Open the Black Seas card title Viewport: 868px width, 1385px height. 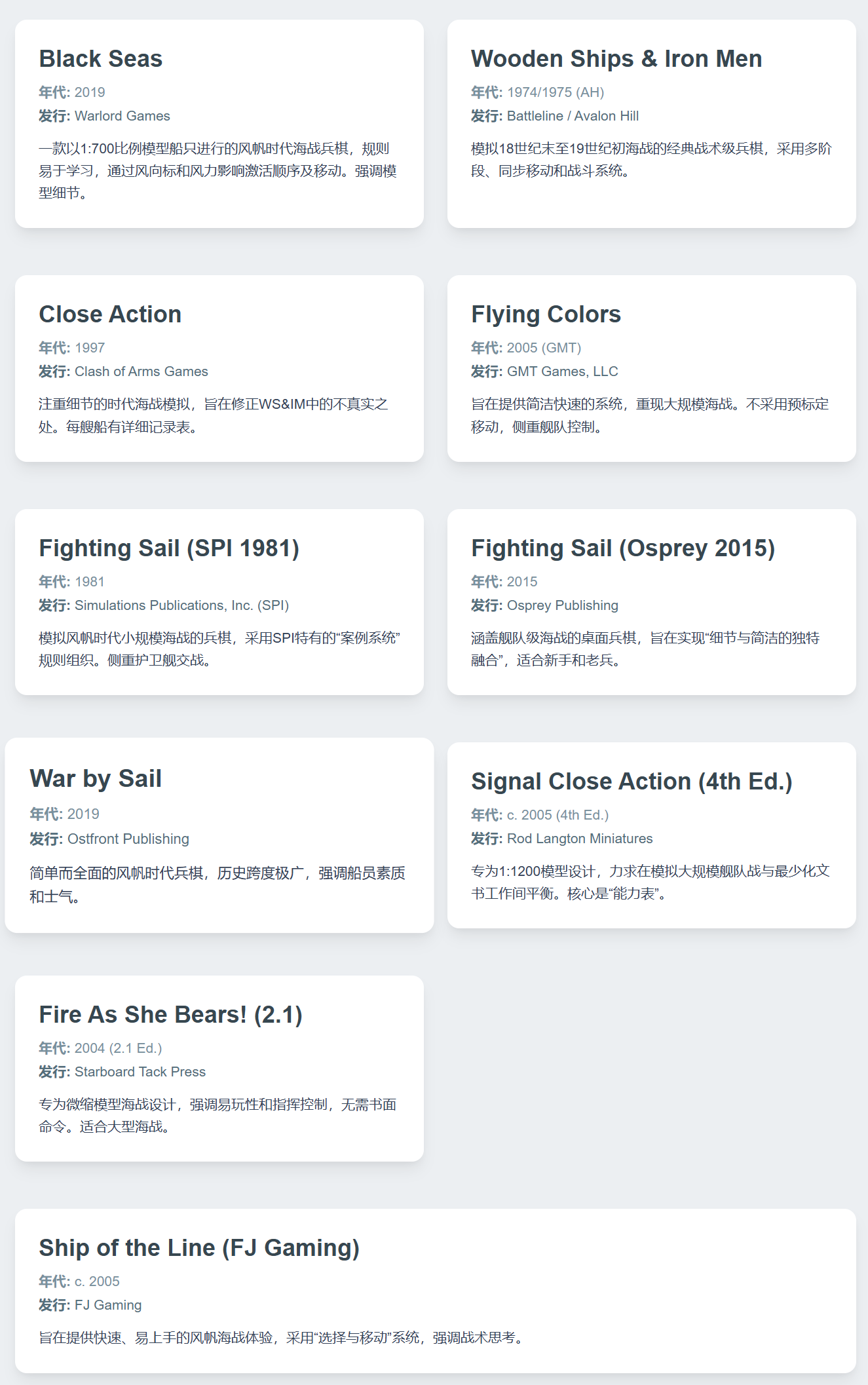tap(101, 59)
